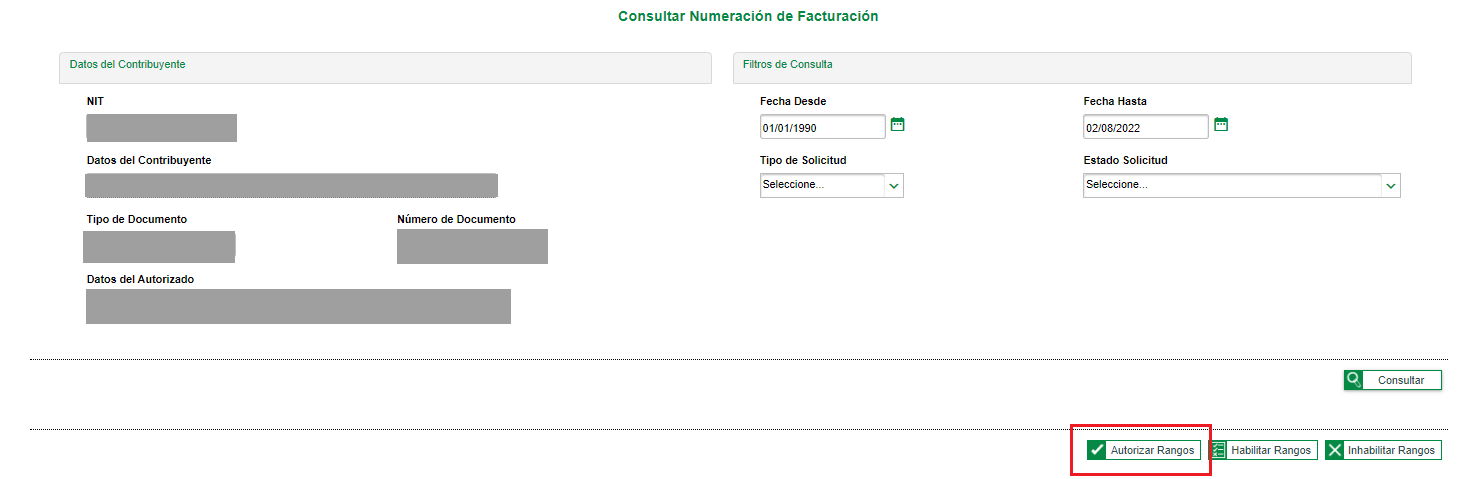Select the Datos del Contribuyente panel header
Image resolution: width=1475 pixels, height=479 pixels.
point(384,66)
